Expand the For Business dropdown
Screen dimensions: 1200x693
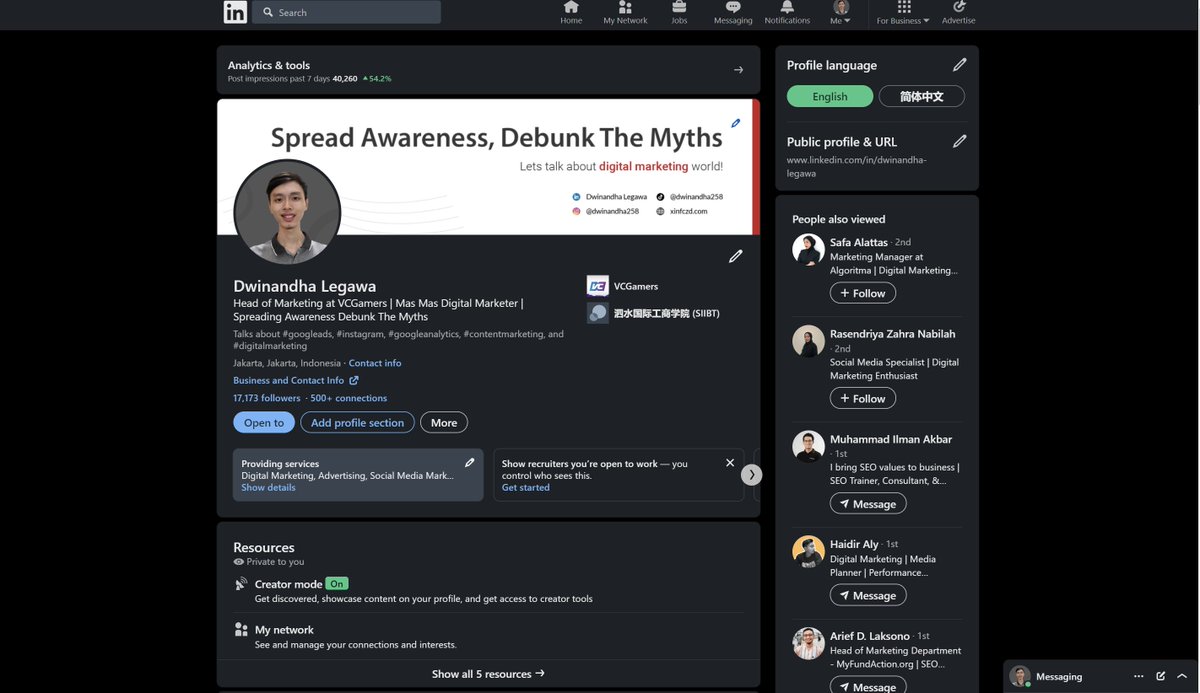pyautogui.click(x=903, y=13)
